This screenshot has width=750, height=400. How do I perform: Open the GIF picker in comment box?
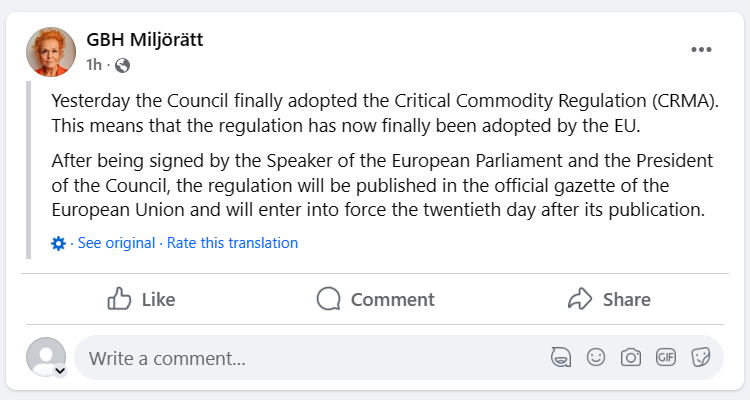pos(666,357)
